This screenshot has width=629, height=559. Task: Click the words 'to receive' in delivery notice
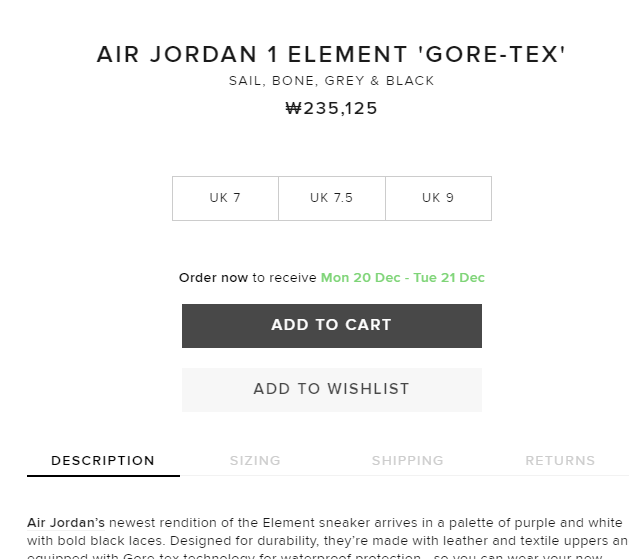284,278
